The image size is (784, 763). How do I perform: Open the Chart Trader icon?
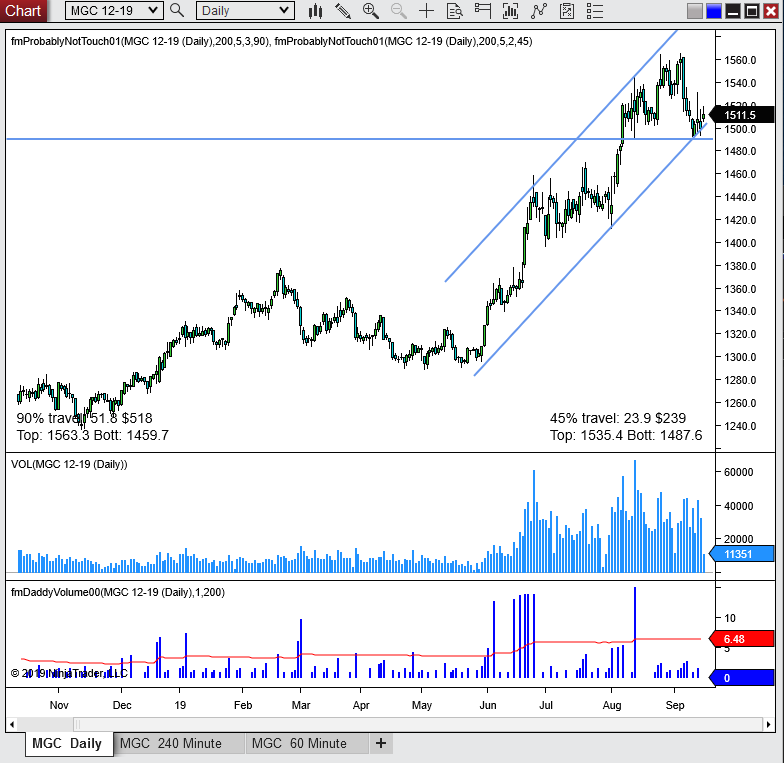click(x=482, y=10)
